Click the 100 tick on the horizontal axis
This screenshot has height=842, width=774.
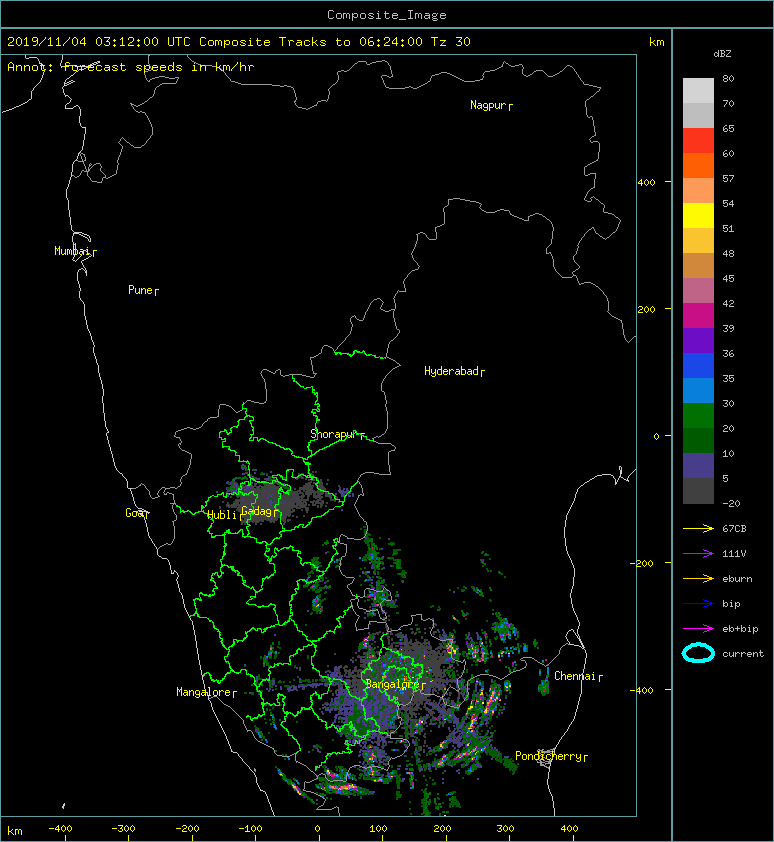[378, 829]
